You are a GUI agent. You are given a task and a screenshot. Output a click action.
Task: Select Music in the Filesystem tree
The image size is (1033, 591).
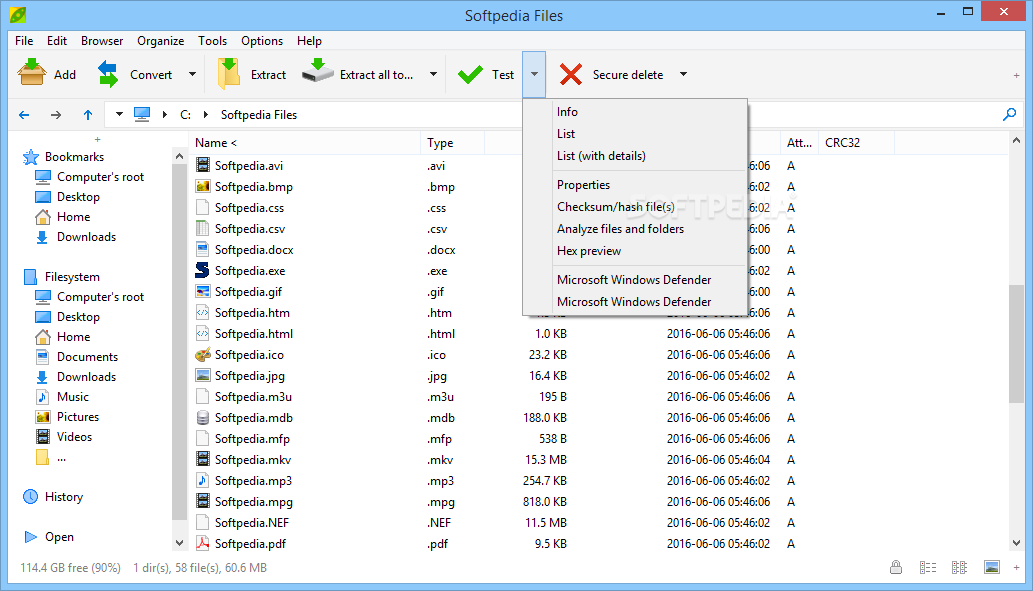coord(72,397)
